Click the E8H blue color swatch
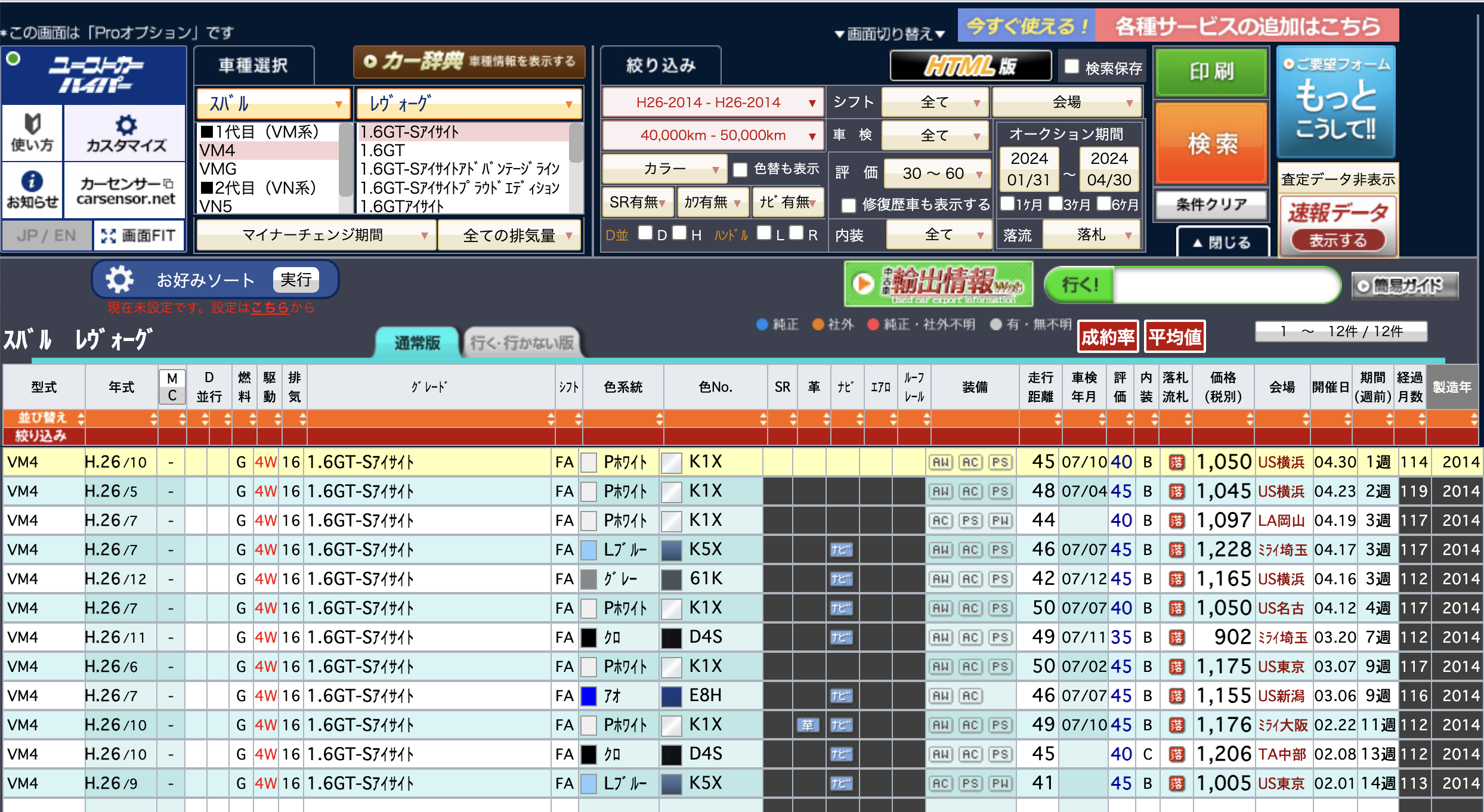Screen dimensions: 1484x812 (671, 696)
